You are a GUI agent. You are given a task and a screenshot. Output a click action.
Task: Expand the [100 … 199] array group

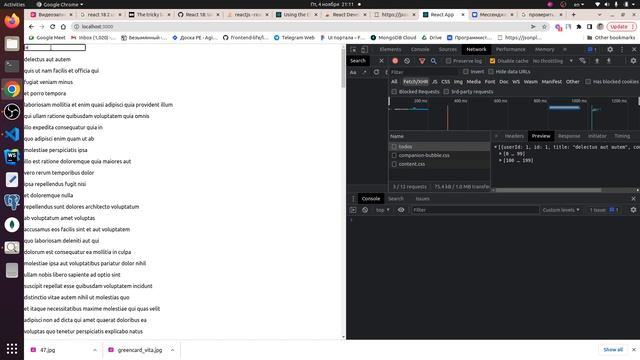pyautogui.click(x=500, y=160)
